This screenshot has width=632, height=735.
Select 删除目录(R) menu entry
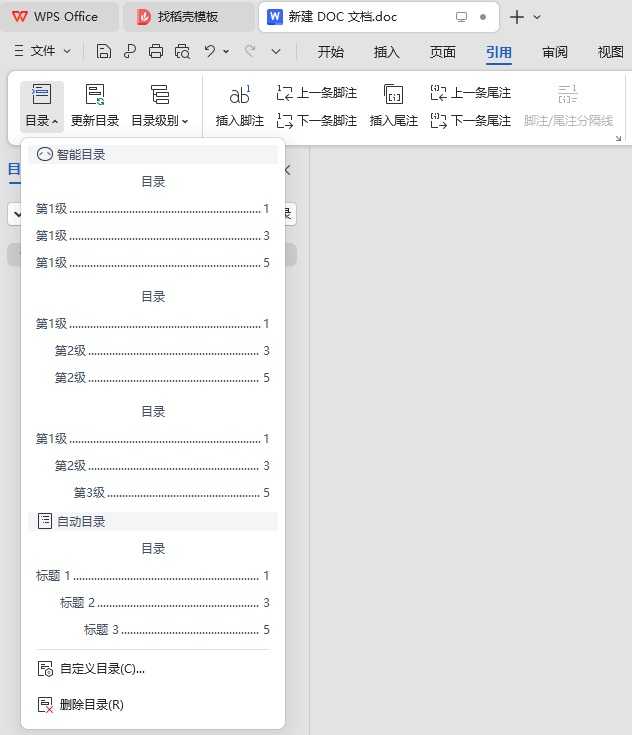pos(91,705)
